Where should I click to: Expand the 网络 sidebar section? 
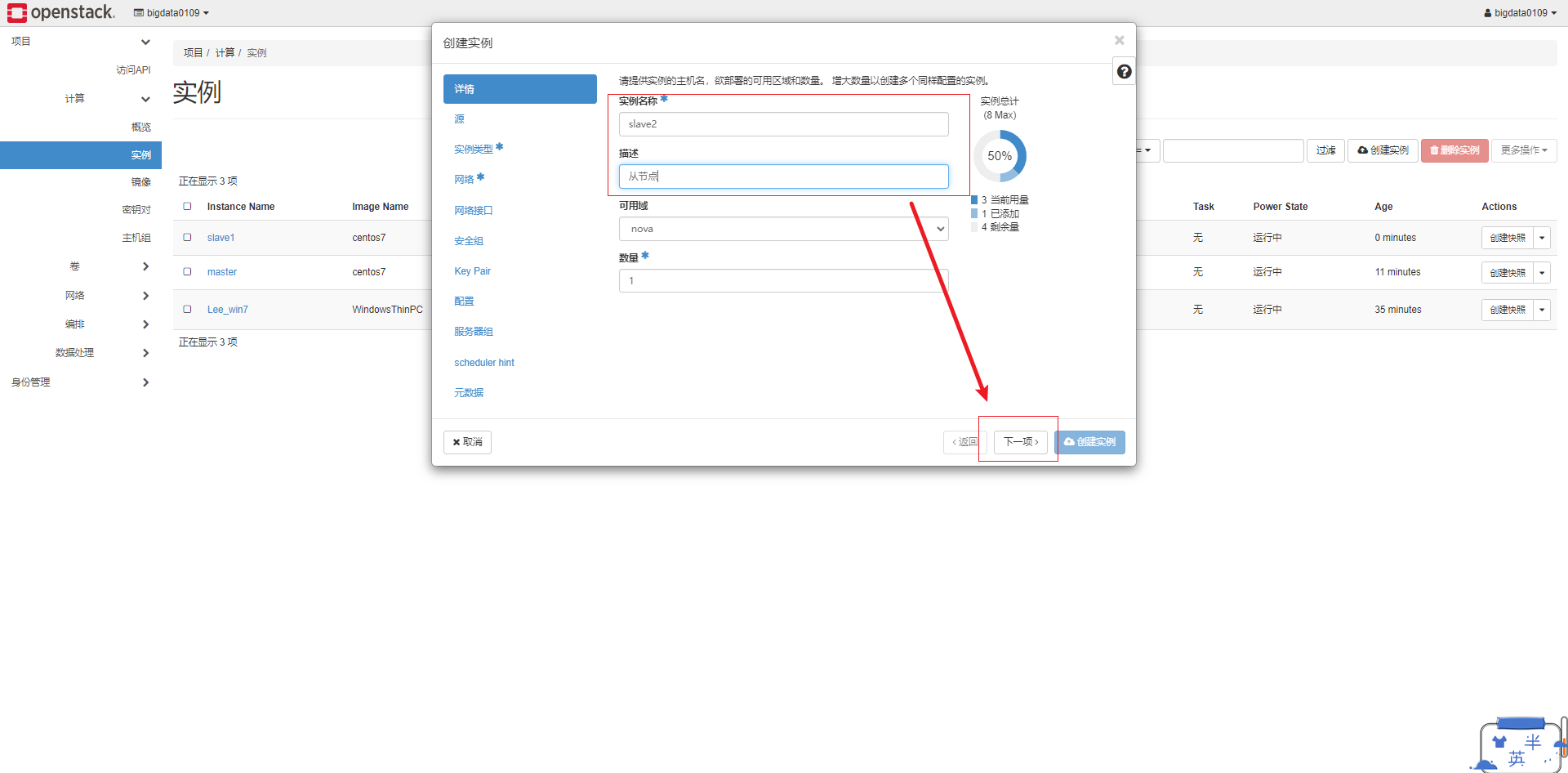[x=106, y=296]
